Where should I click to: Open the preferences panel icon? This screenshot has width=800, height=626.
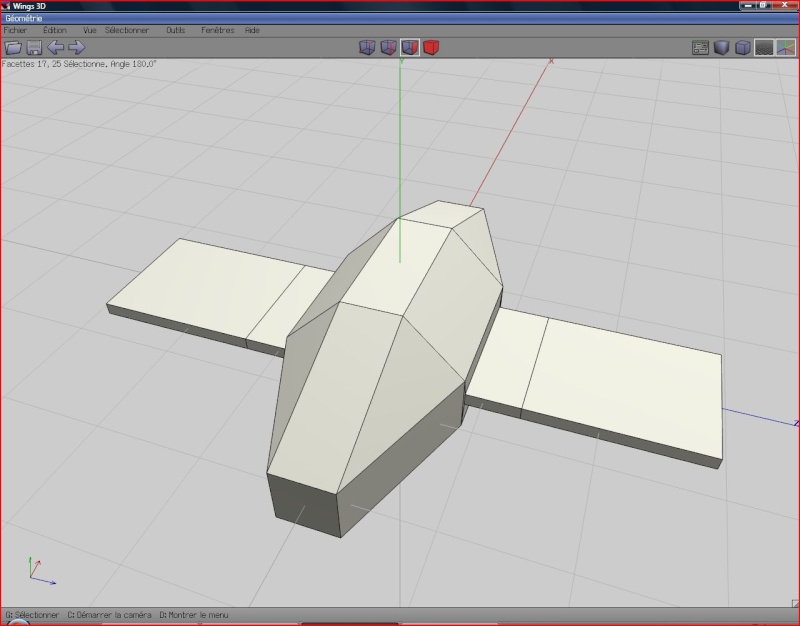pos(701,47)
